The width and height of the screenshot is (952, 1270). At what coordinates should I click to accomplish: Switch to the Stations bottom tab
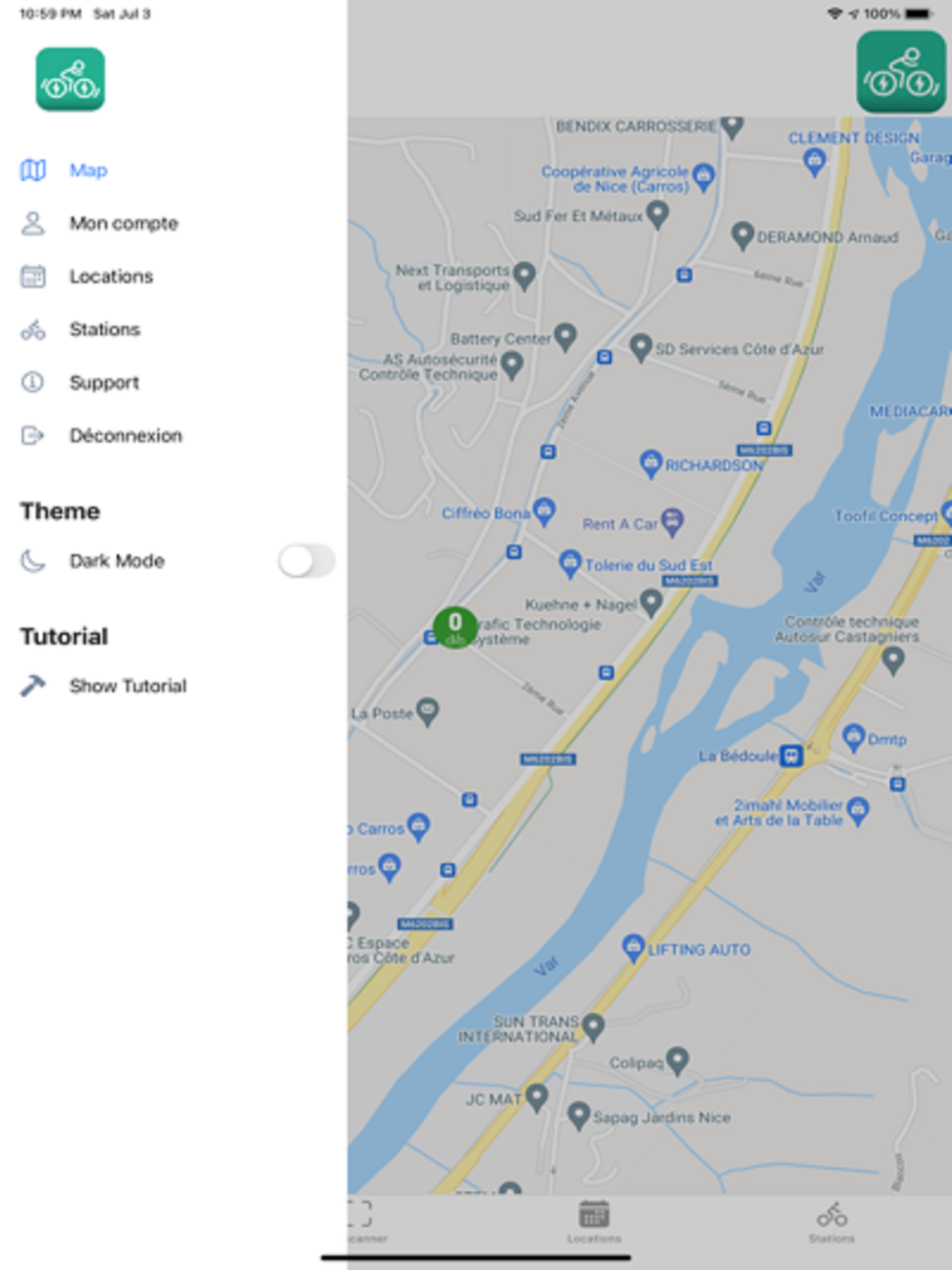pyautogui.click(x=831, y=1221)
